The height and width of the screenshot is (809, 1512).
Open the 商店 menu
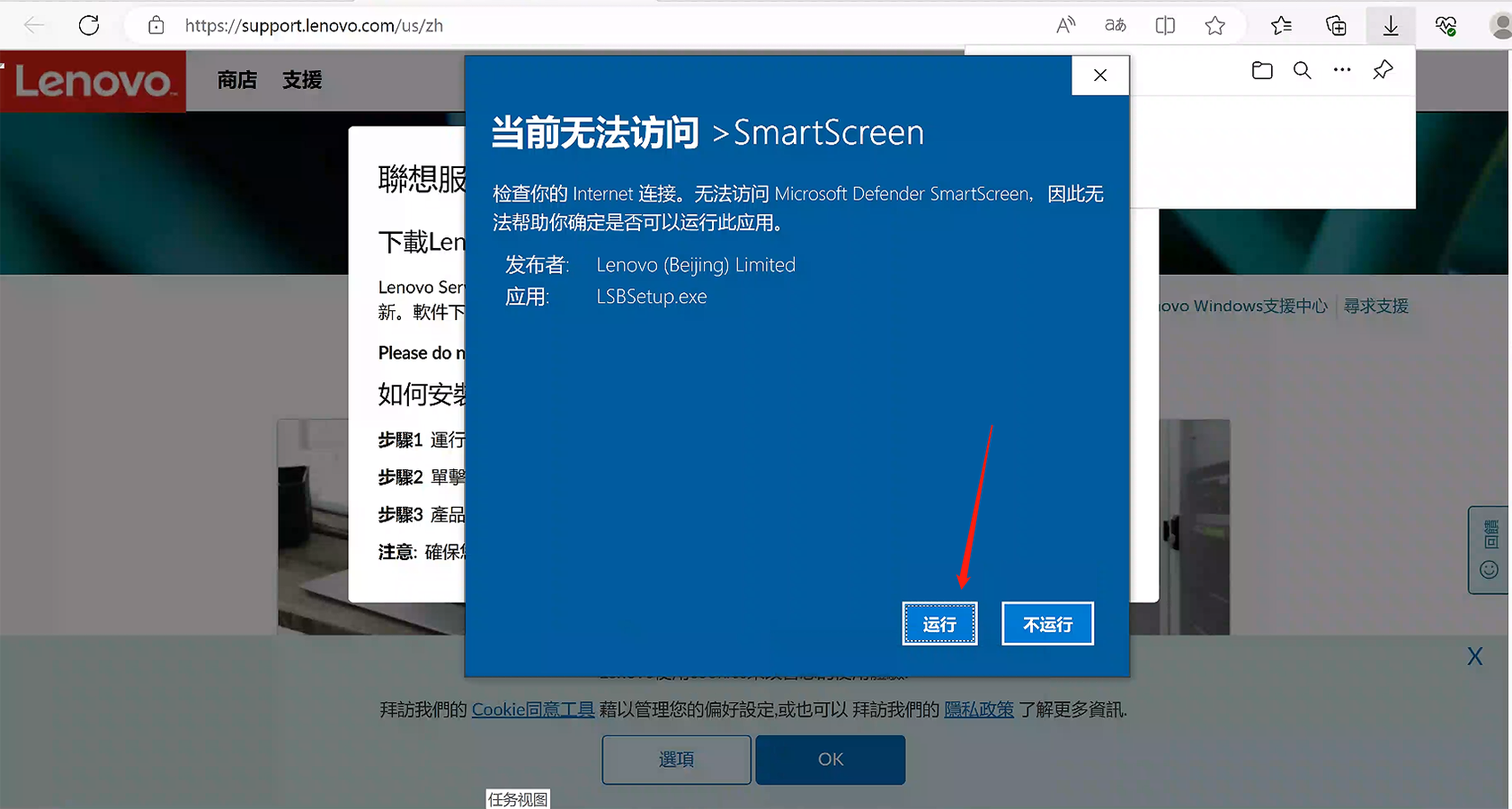coord(237,80)
